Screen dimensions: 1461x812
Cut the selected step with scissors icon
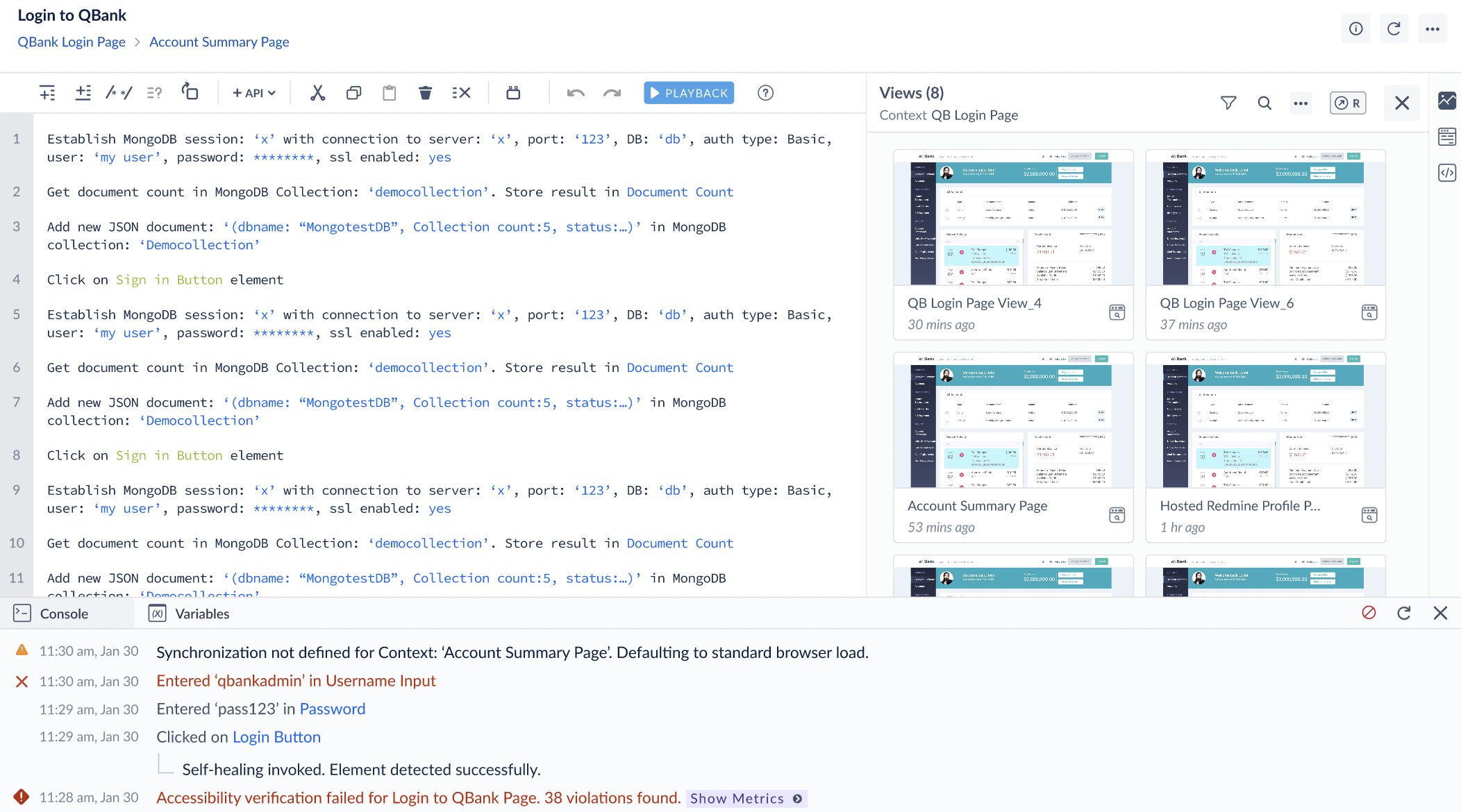click(x=317, y=93)
